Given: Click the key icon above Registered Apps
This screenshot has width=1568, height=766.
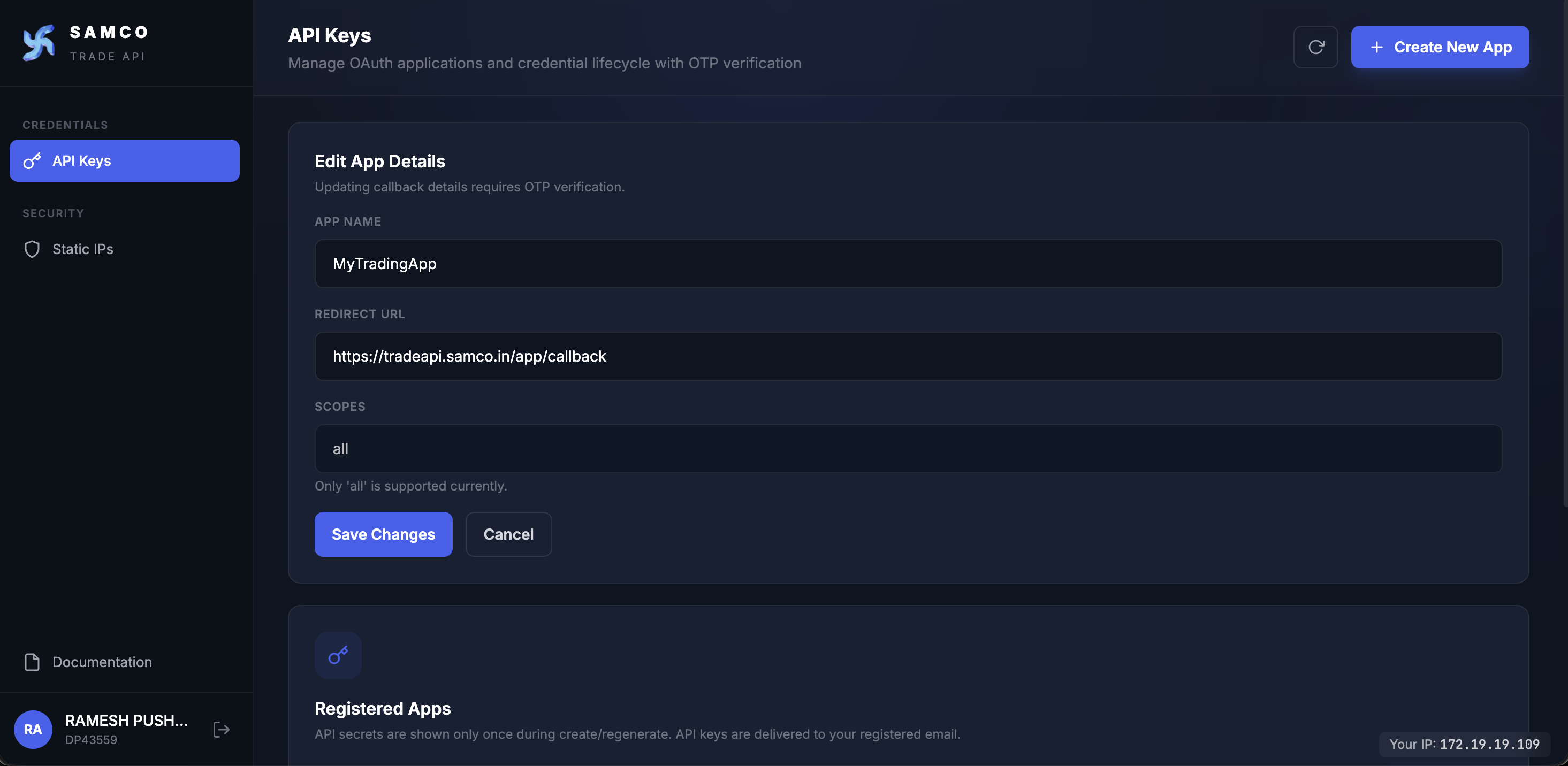Looking at the screenshot, I should click(x=338, y=655).
